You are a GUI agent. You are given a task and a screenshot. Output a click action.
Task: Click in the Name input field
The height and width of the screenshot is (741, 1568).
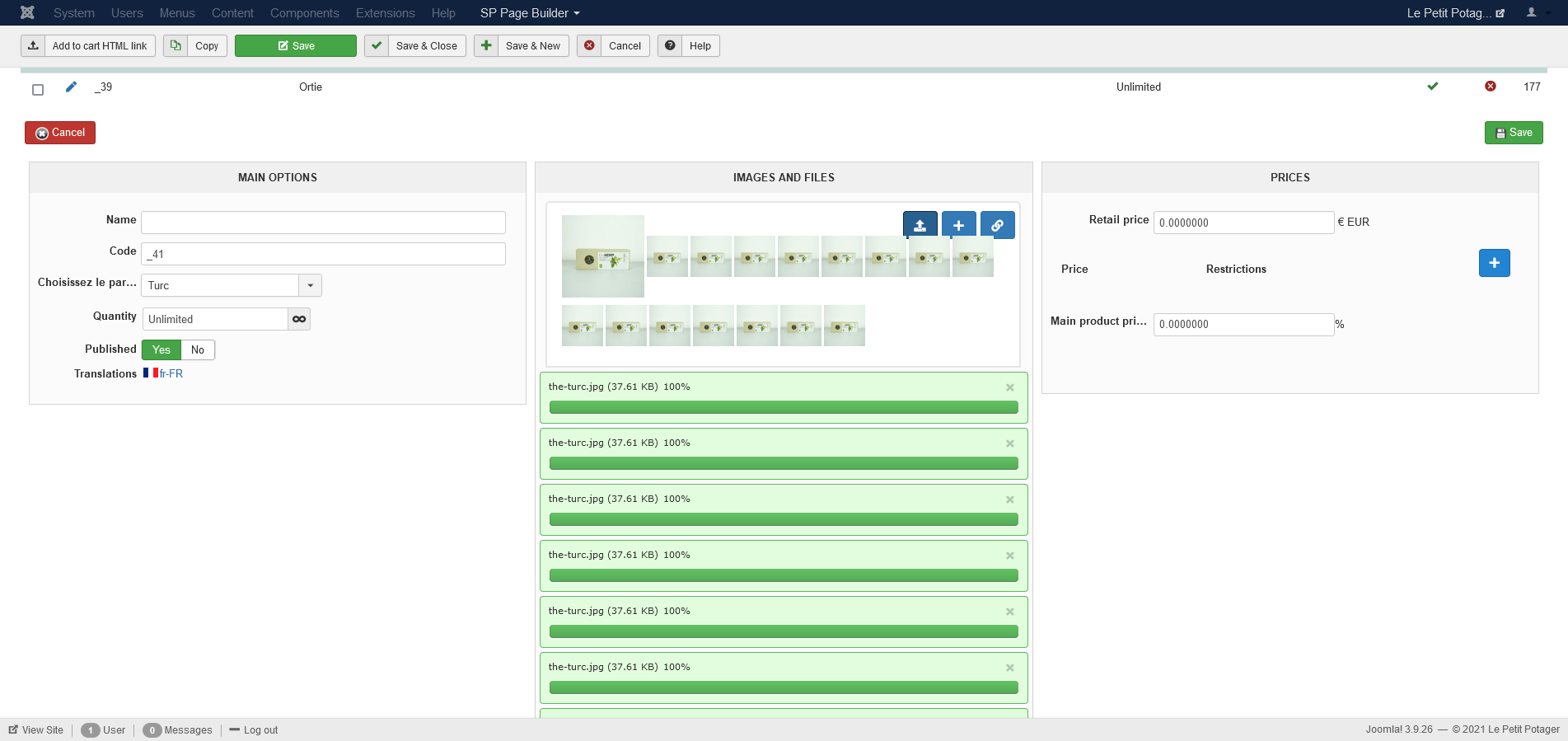point(323,223)
